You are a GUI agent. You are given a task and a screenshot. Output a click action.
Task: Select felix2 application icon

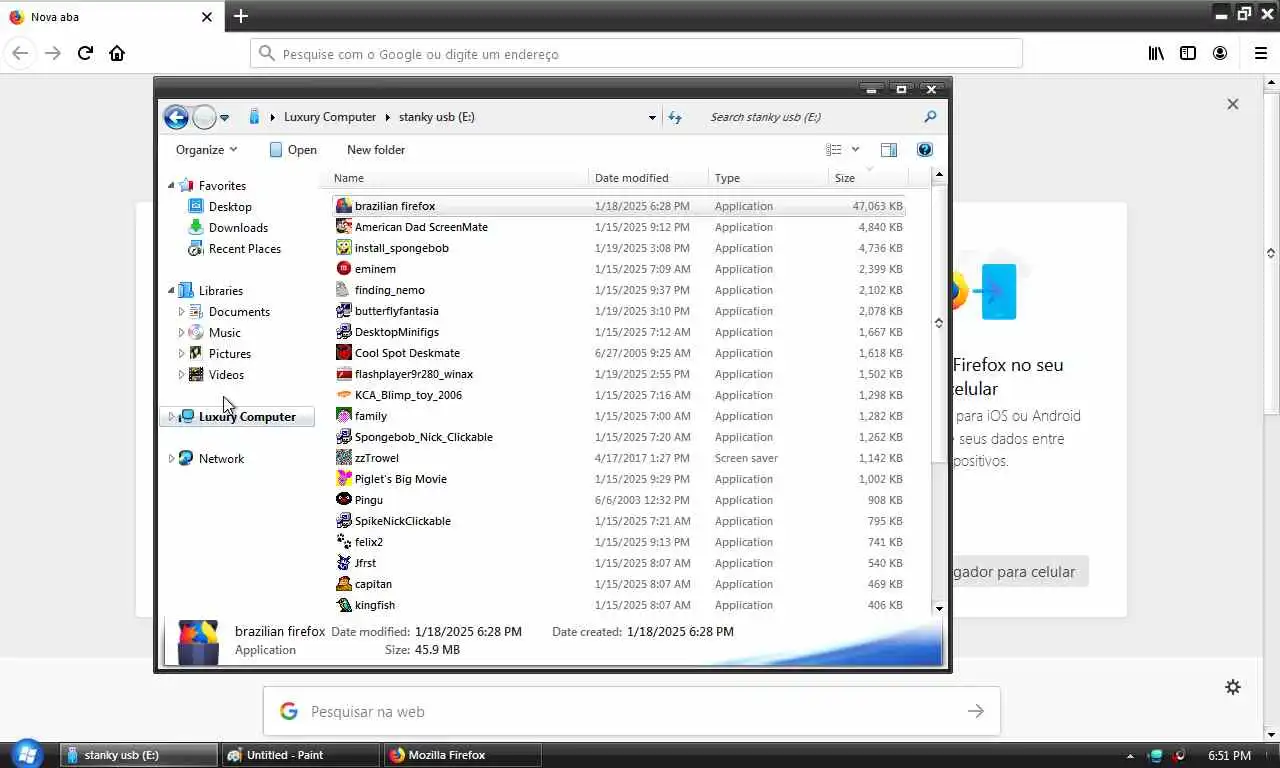coord(344,542)
